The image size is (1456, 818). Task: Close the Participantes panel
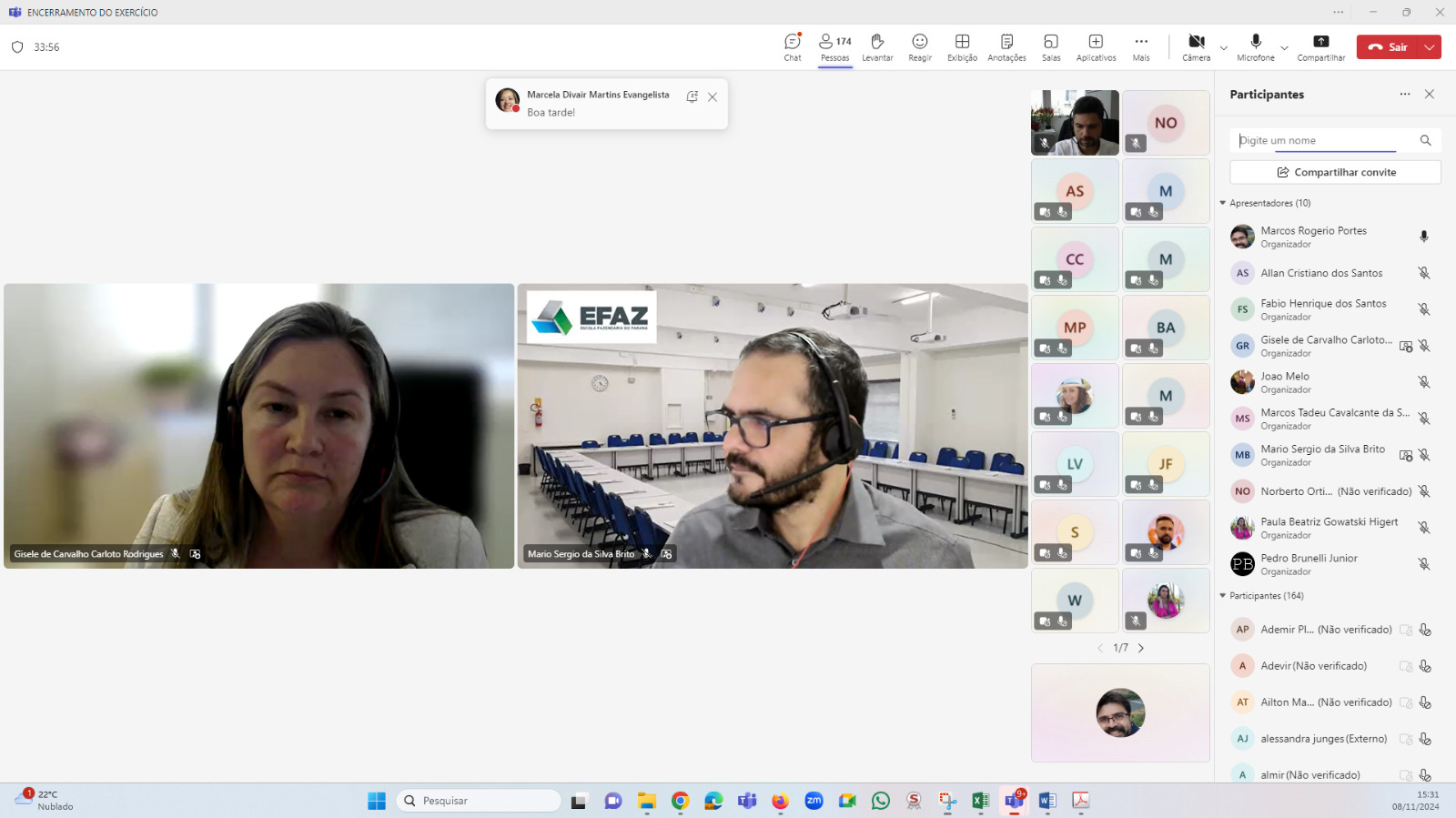(1430, 95)
